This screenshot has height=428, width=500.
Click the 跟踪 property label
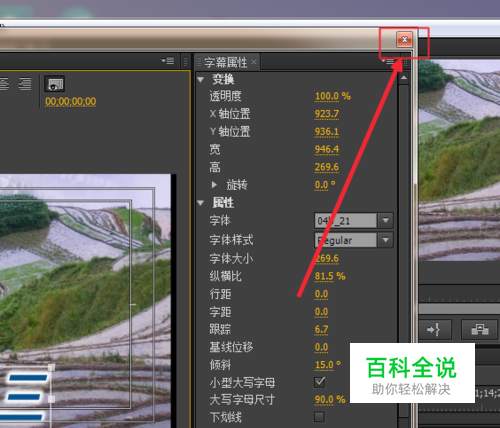tap(220, 329)
